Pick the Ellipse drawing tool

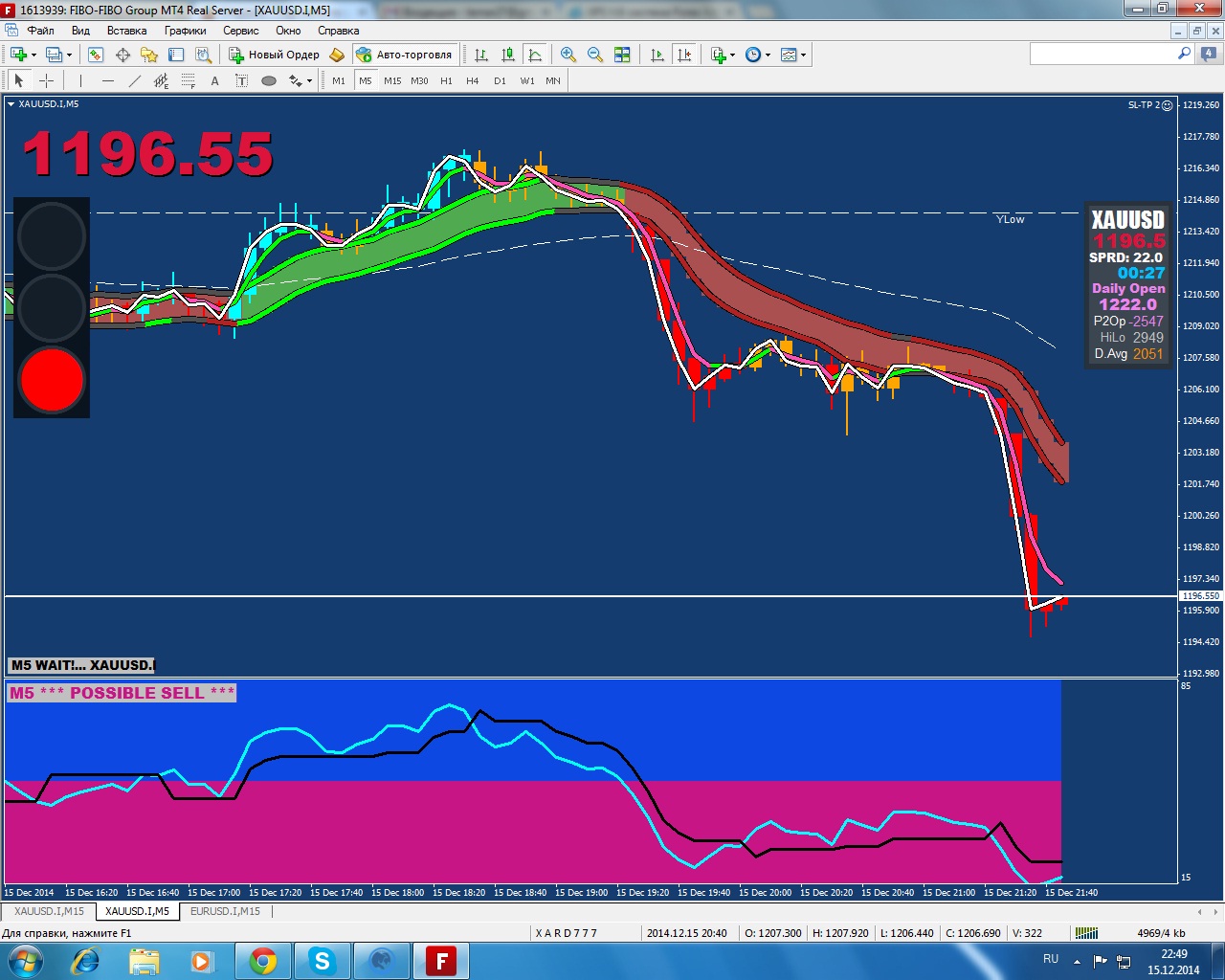269,80
